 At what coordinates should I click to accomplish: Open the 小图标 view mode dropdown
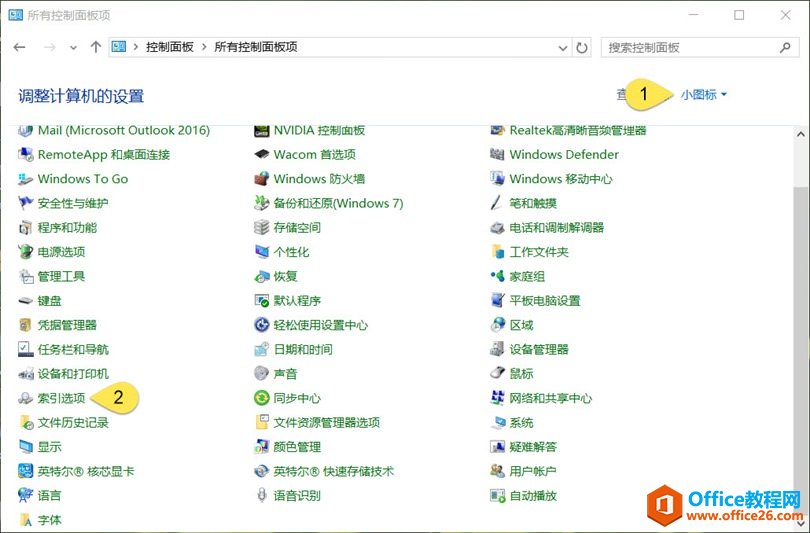coord(703,95)
